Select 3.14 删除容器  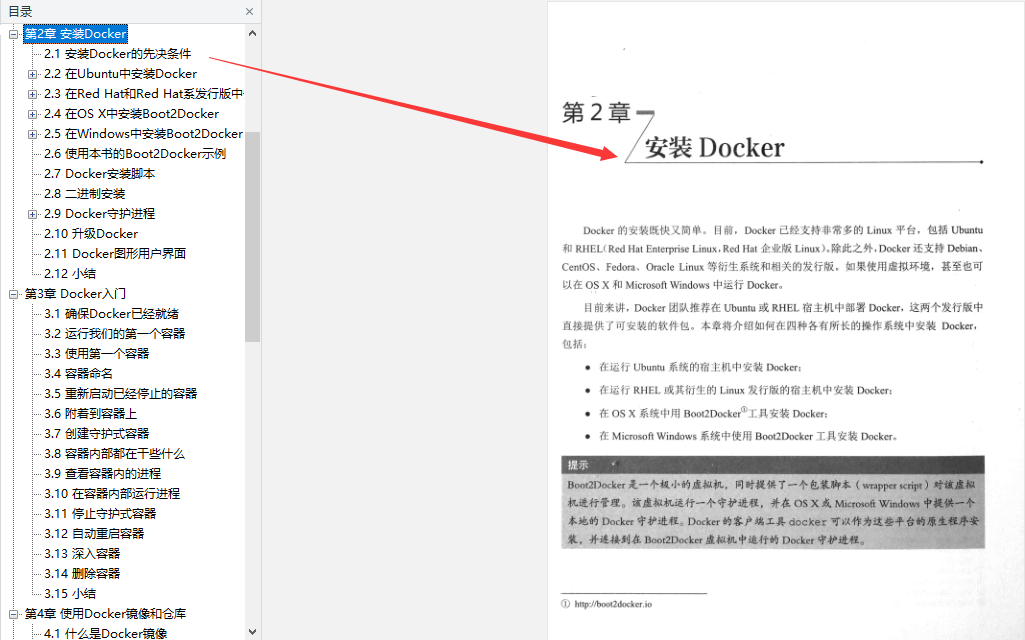[x=82, y=574]
